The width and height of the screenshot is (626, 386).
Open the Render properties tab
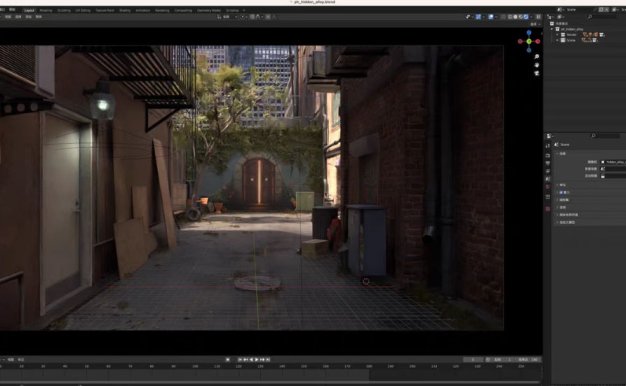pos(548,156)
